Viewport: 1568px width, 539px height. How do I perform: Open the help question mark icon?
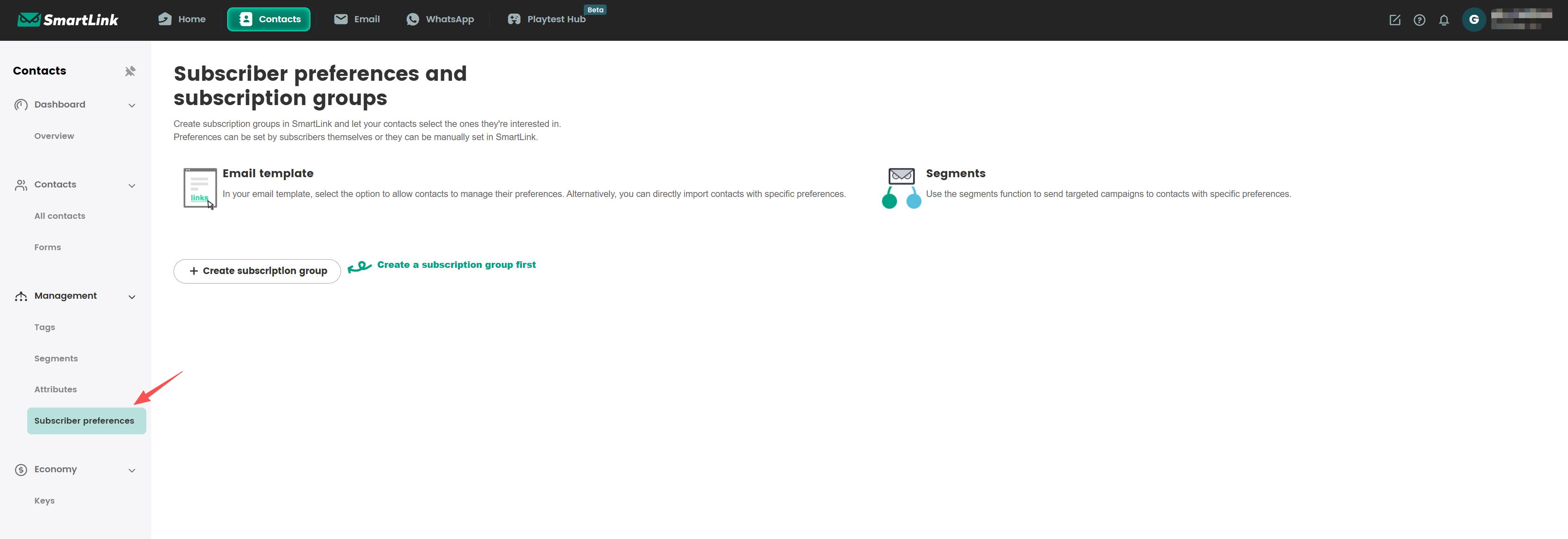1419,20
